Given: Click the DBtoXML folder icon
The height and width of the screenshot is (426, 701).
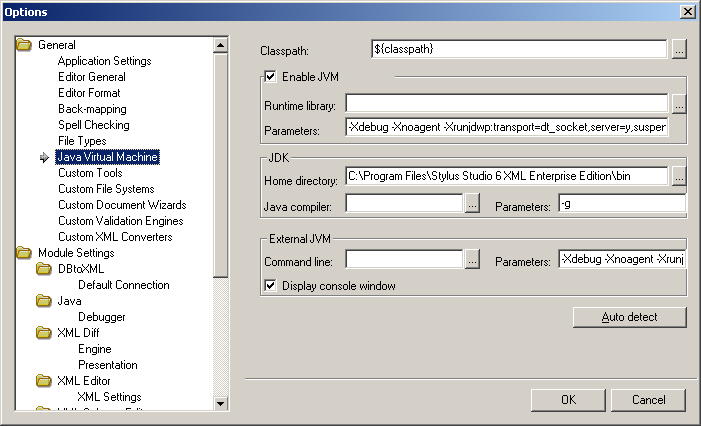Looking at the screenshot, I should click(44, 269).
